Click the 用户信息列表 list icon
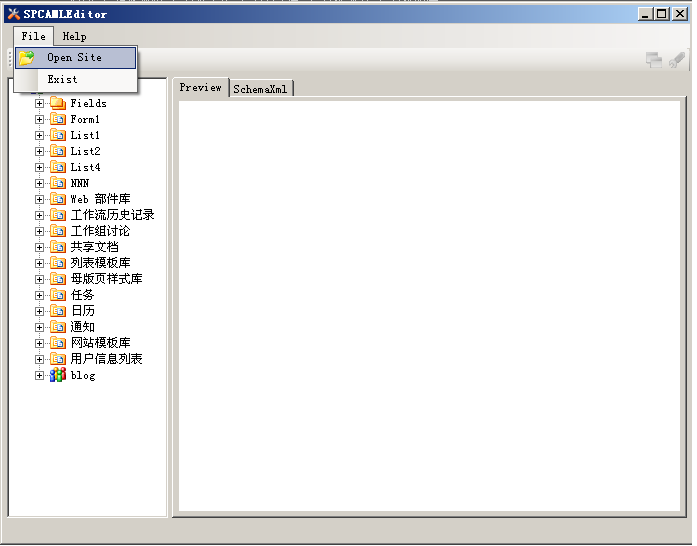This screenshot has width=697, height=546. pos(58,359)
